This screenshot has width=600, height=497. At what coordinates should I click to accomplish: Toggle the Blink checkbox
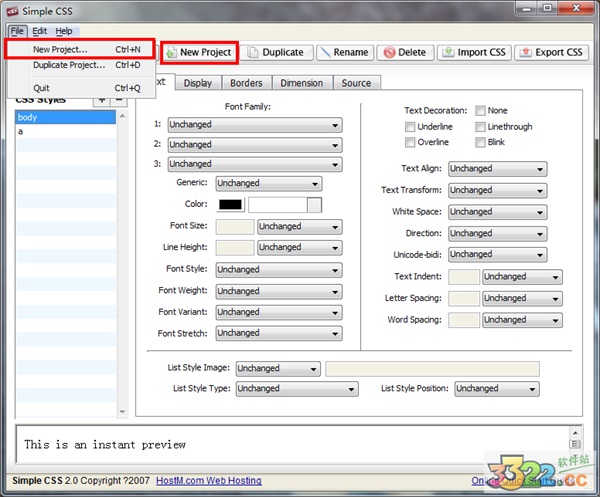[x=481, y=142]
